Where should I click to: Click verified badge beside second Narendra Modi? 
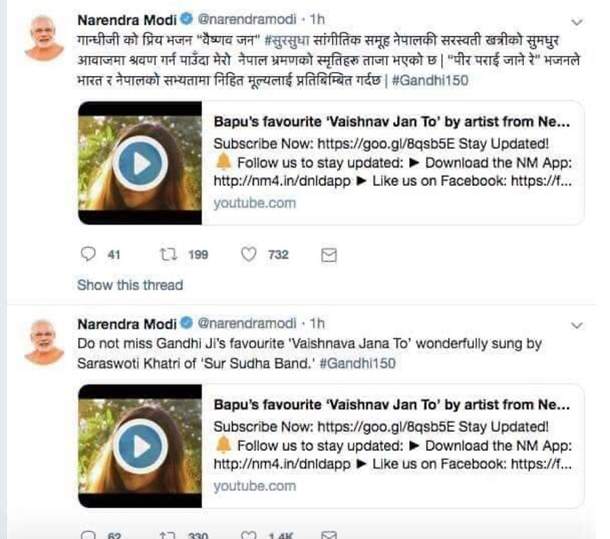pos(187,323)
